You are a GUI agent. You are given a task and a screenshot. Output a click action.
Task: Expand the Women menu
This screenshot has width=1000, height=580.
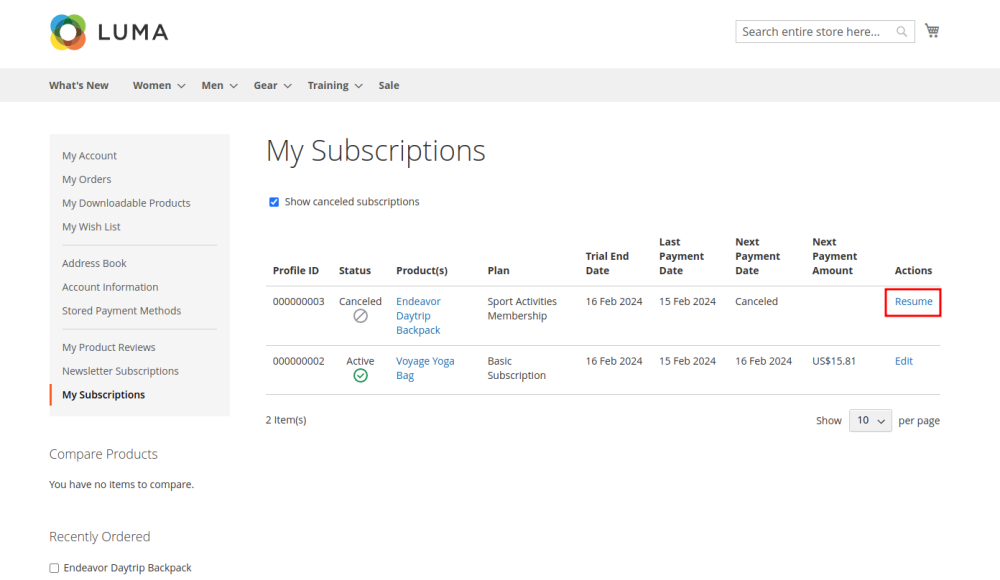click(159, 86)
